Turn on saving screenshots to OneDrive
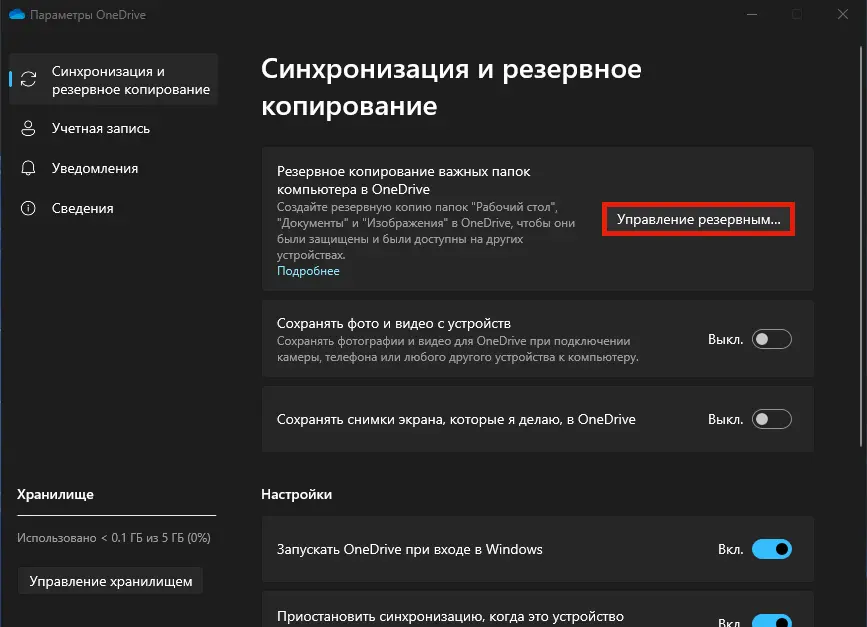Screen dimensions: 867x627 click(772, 419)
